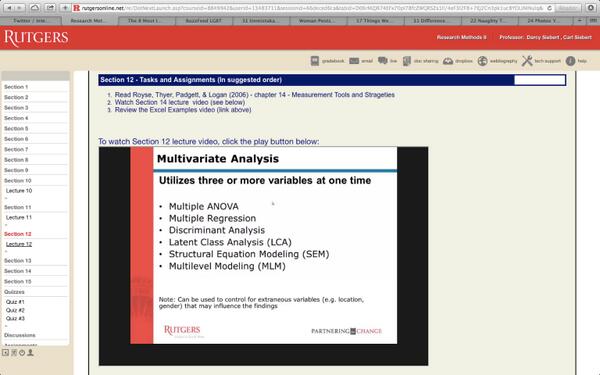Click the Share icon in browser toolbar
Image resolution: width=600 pixels, height=375 pixels.
(x=50, y=8)
